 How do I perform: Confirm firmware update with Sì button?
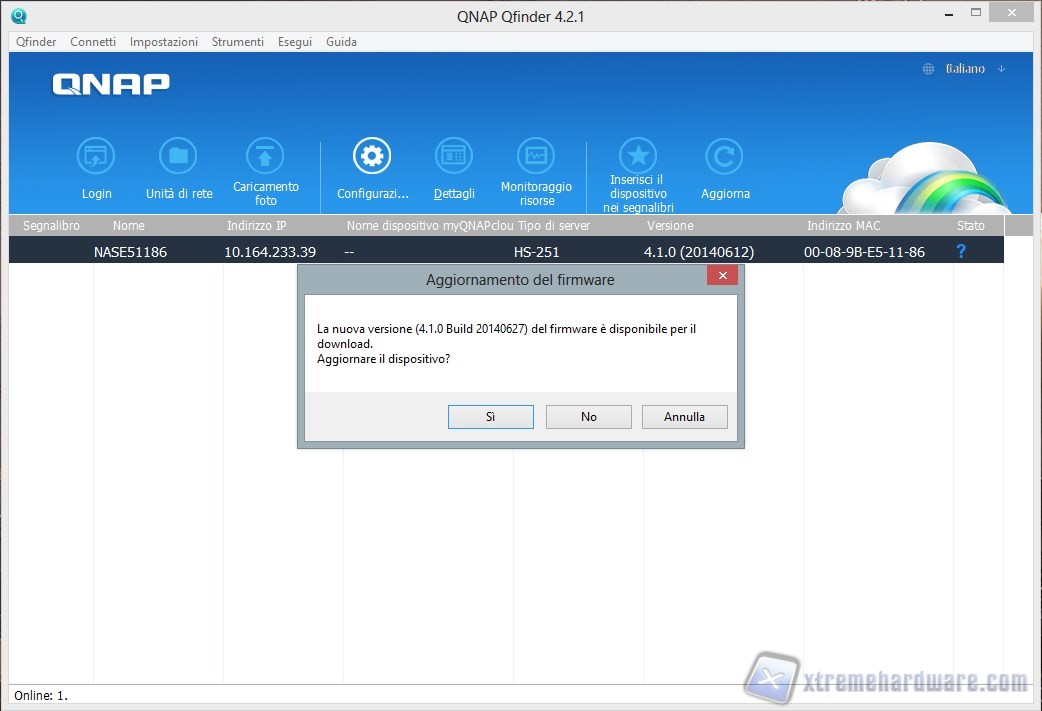[490, 417]
